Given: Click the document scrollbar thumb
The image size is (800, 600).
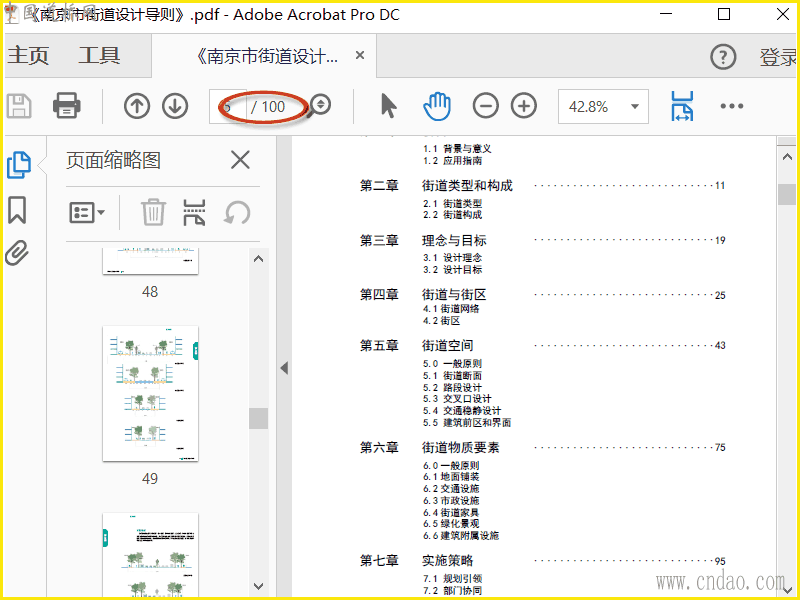Looking at the screenshot, I should (x=787, y=194).
